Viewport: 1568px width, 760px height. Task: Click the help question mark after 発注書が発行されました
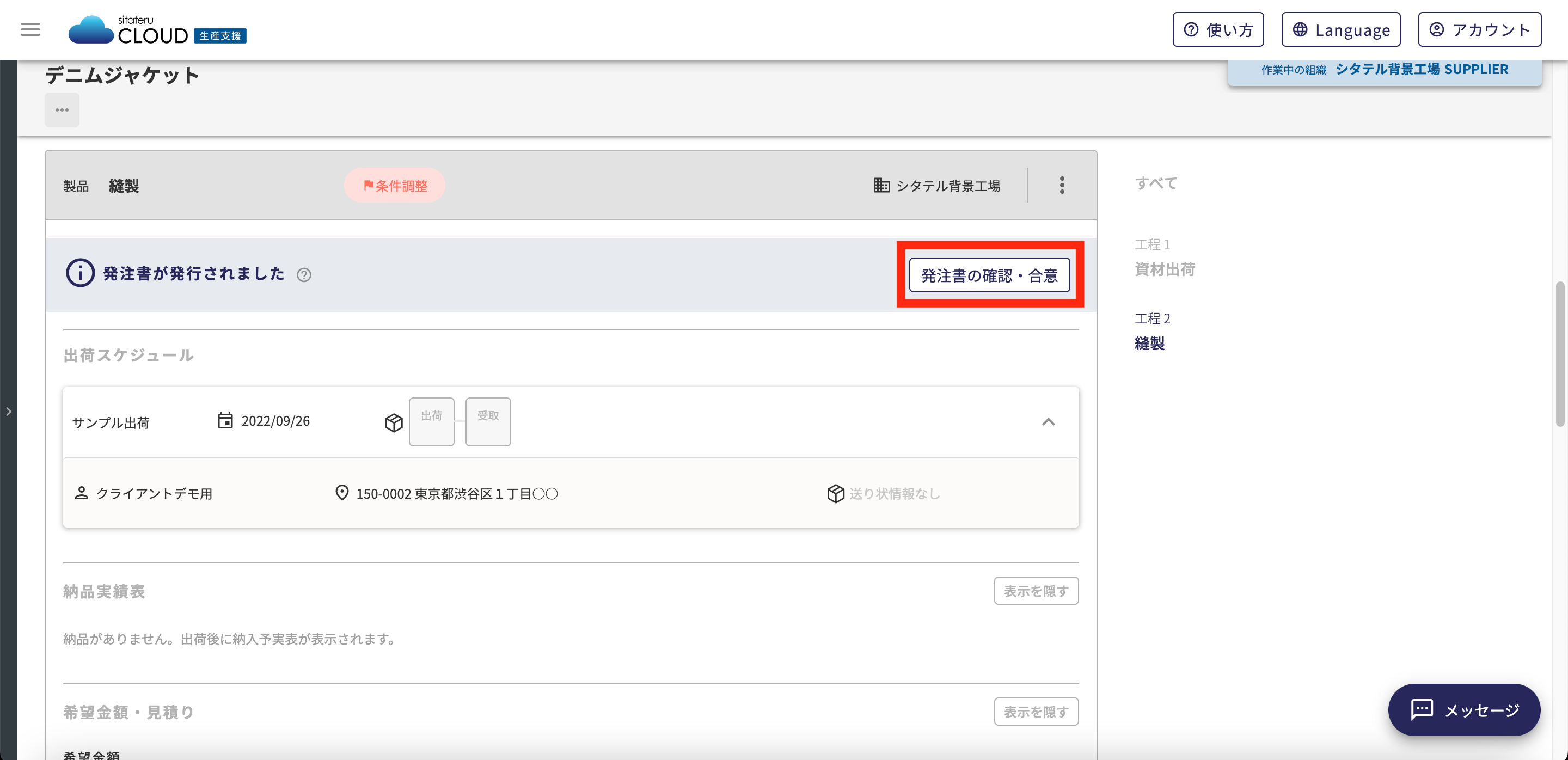point(304,275)
